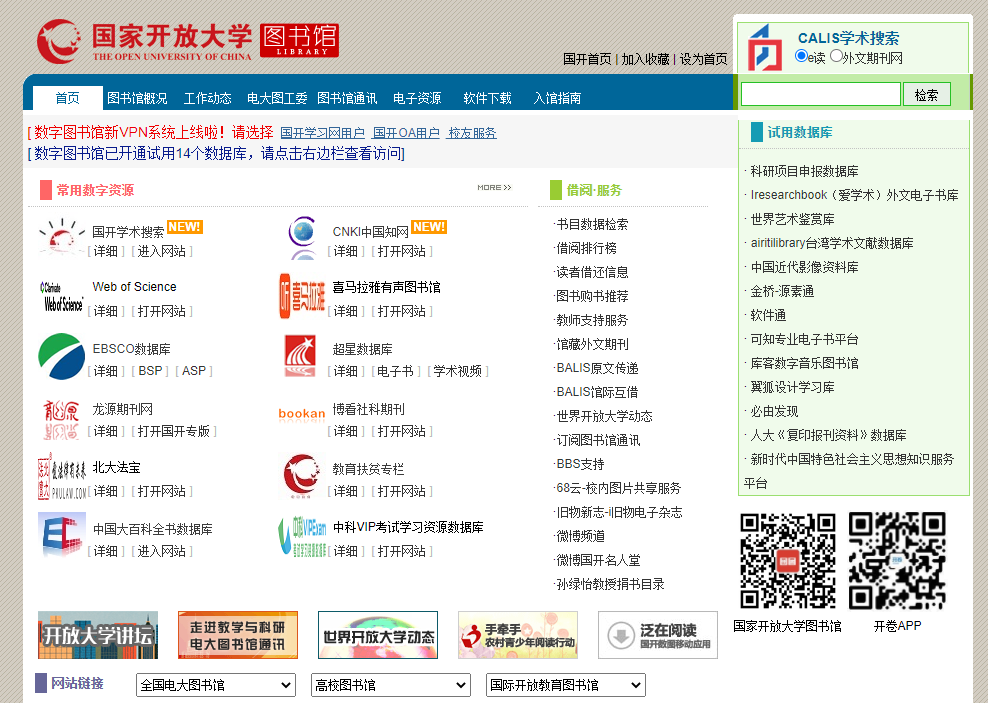Click the 世界开放大学动态 banner

point(378,635)
